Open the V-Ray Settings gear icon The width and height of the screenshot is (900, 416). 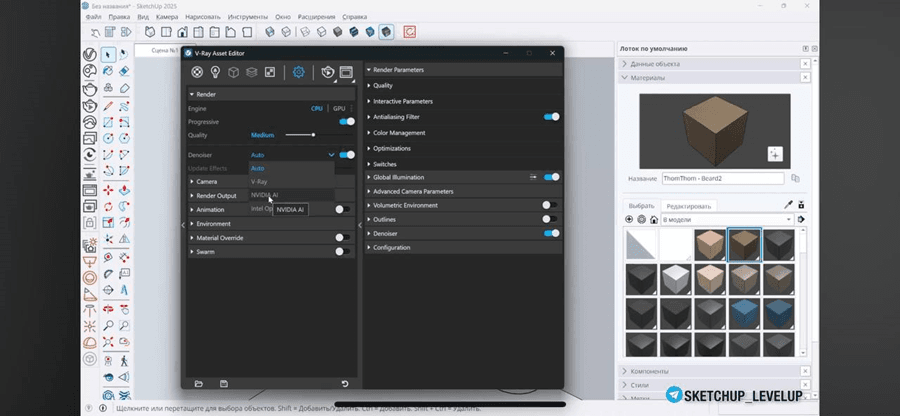298,72
